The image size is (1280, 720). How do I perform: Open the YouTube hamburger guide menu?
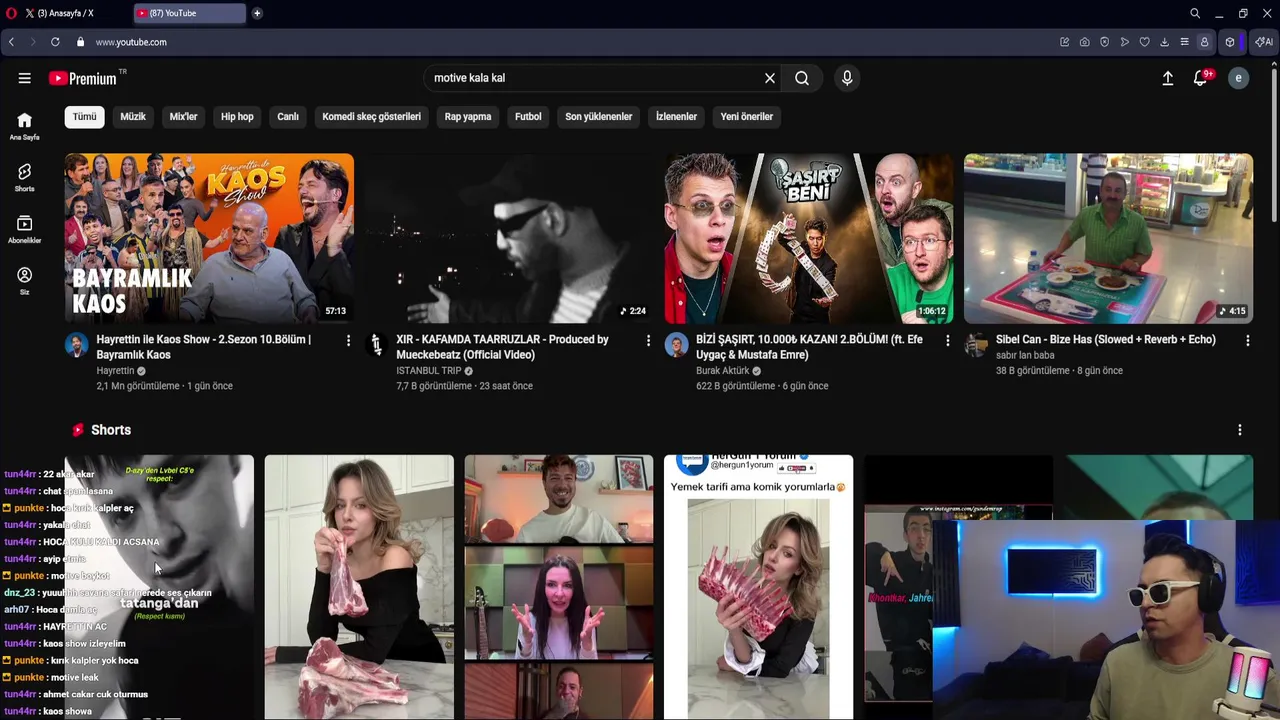click(24, 78)
